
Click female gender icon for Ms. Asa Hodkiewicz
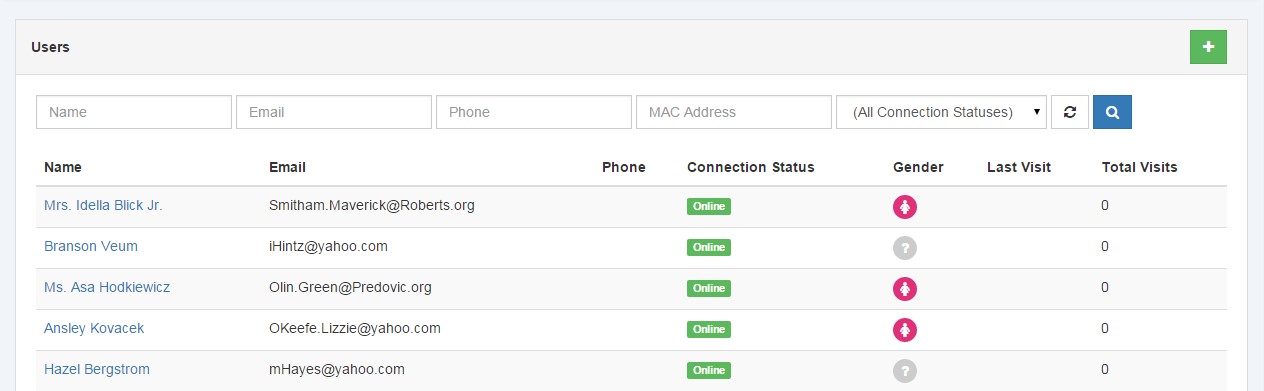click(905, 289)
